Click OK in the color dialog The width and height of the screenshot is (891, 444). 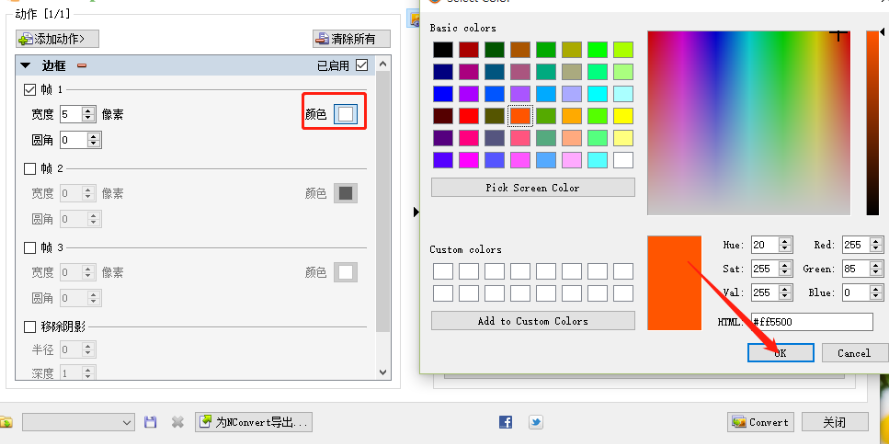(780, 353)
